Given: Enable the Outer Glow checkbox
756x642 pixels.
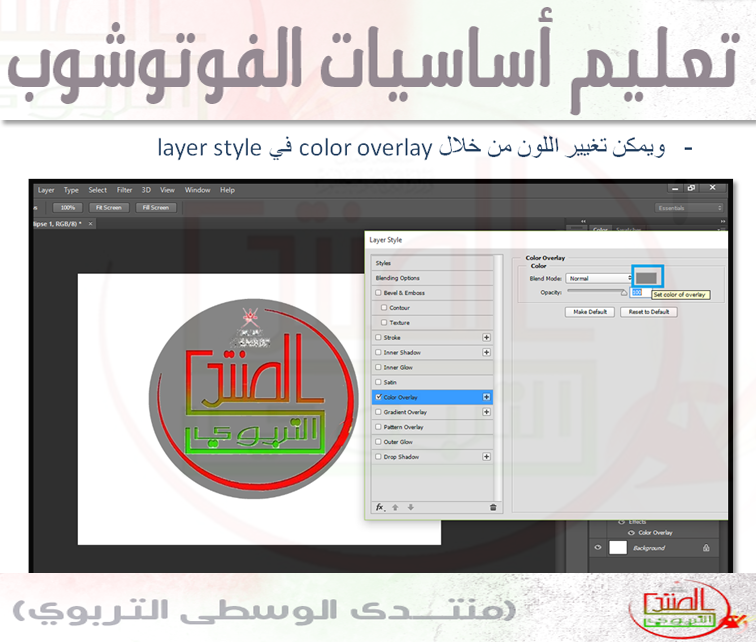Looking at the screenshot, I should click(378, 441).
